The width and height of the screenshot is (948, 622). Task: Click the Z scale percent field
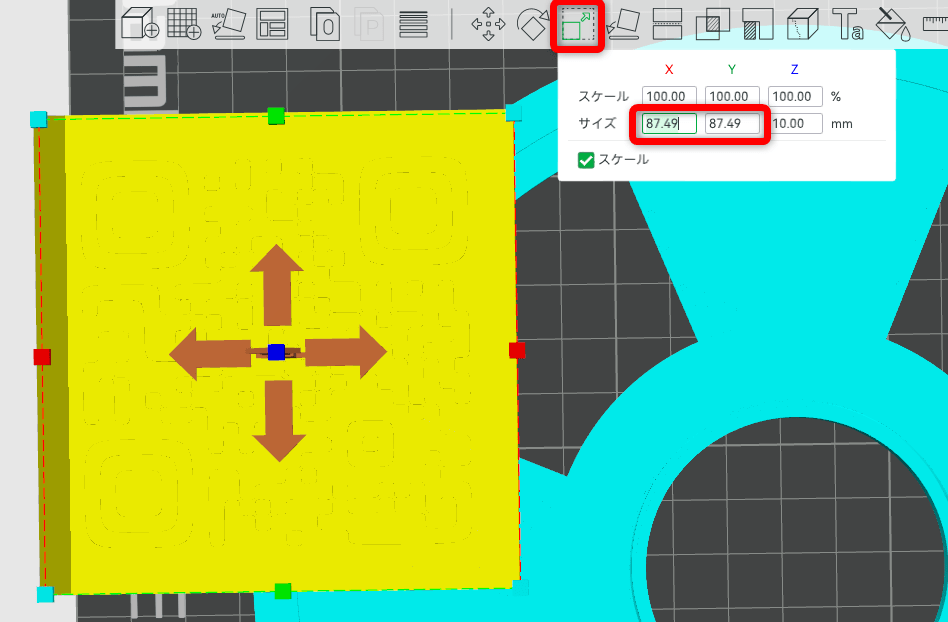coord(795,96)
